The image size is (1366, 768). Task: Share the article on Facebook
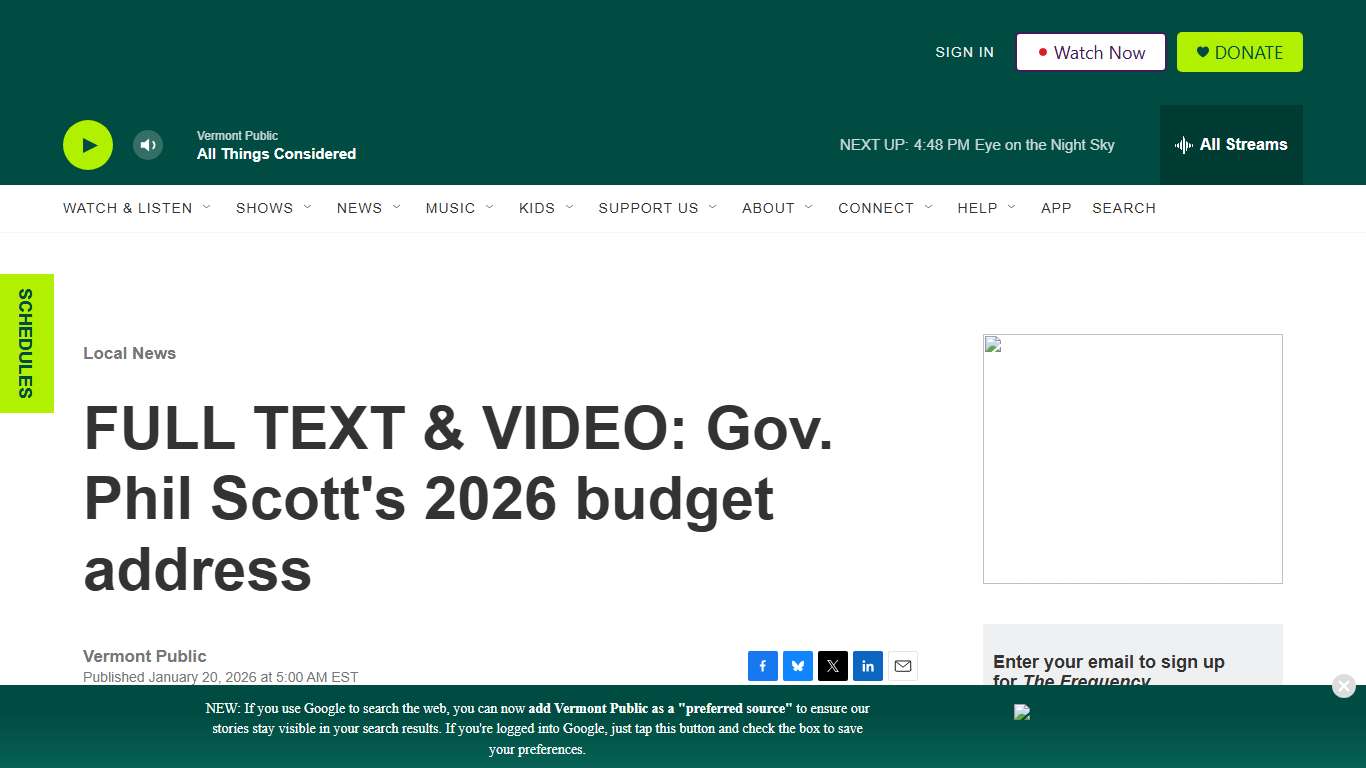point(763,666)
